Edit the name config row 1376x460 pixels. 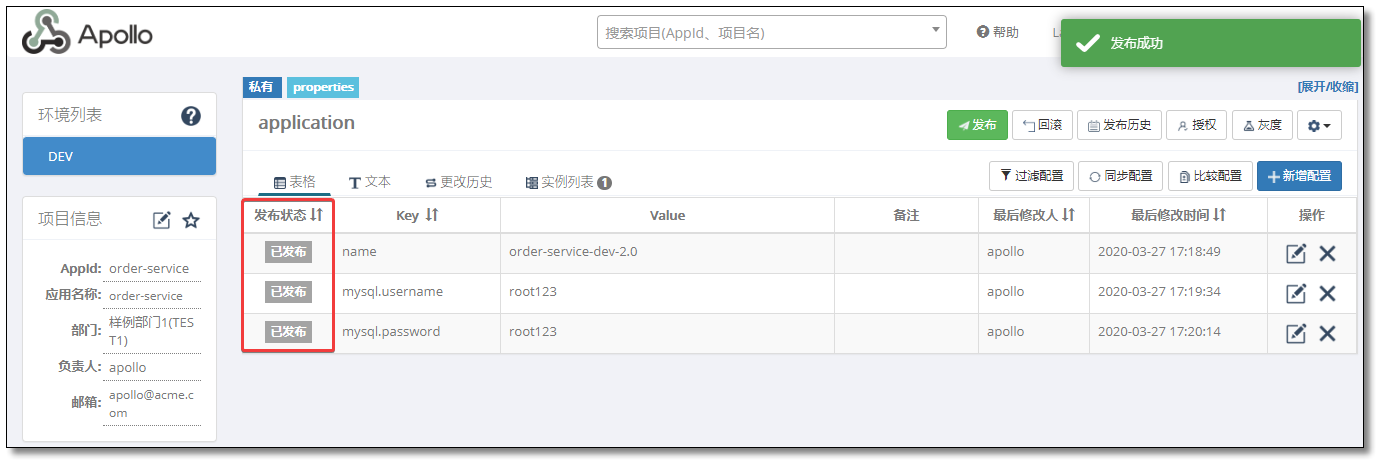(1296, 253)
